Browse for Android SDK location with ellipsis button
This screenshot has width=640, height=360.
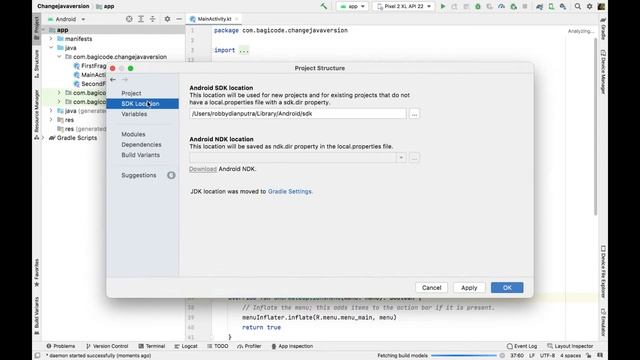(x=414, y=114)
